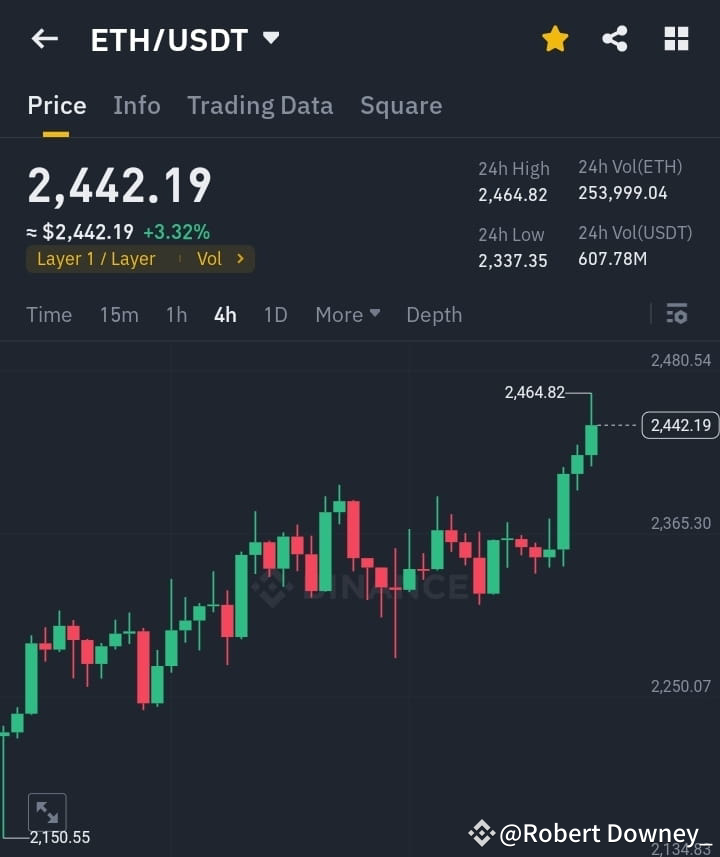Open the chart indicator settings icon
Screen dimensions: 720x857
click(677, 314)
